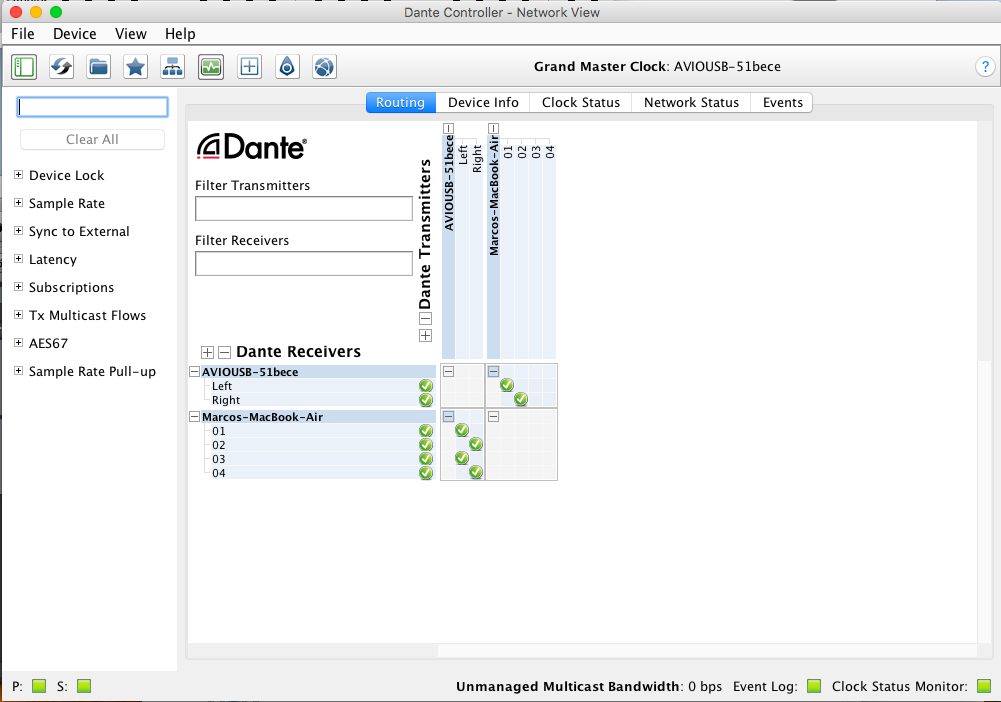1001x702 pixels.
Task: Click the Clear All button
Action: [x=92, y=139]
